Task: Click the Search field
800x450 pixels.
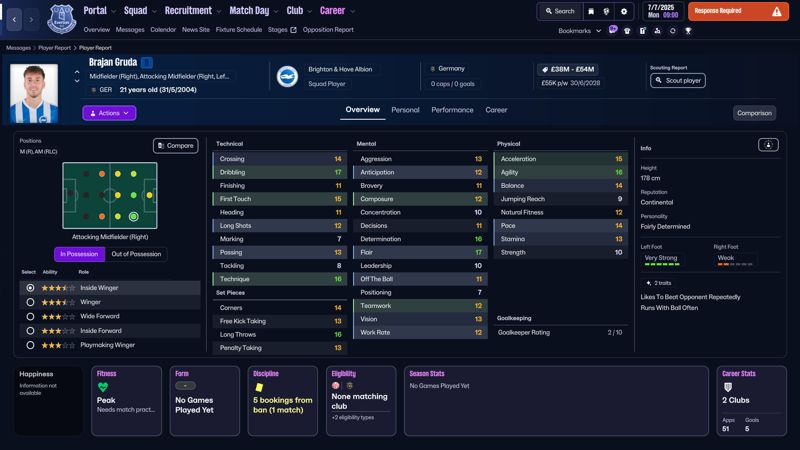Action: (560, 11)
